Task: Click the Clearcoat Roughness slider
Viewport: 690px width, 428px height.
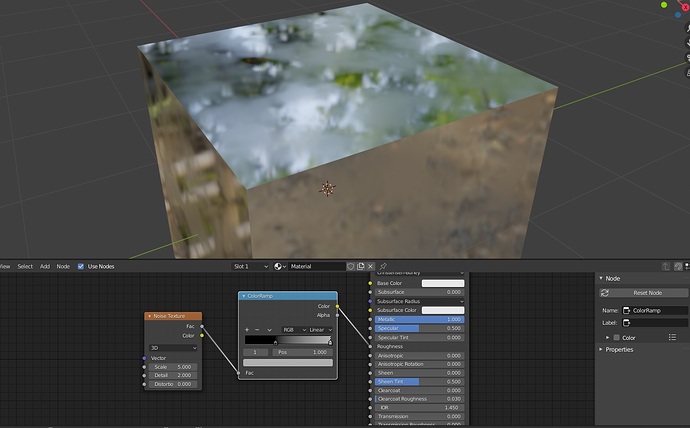Action: tap(419, 399)
